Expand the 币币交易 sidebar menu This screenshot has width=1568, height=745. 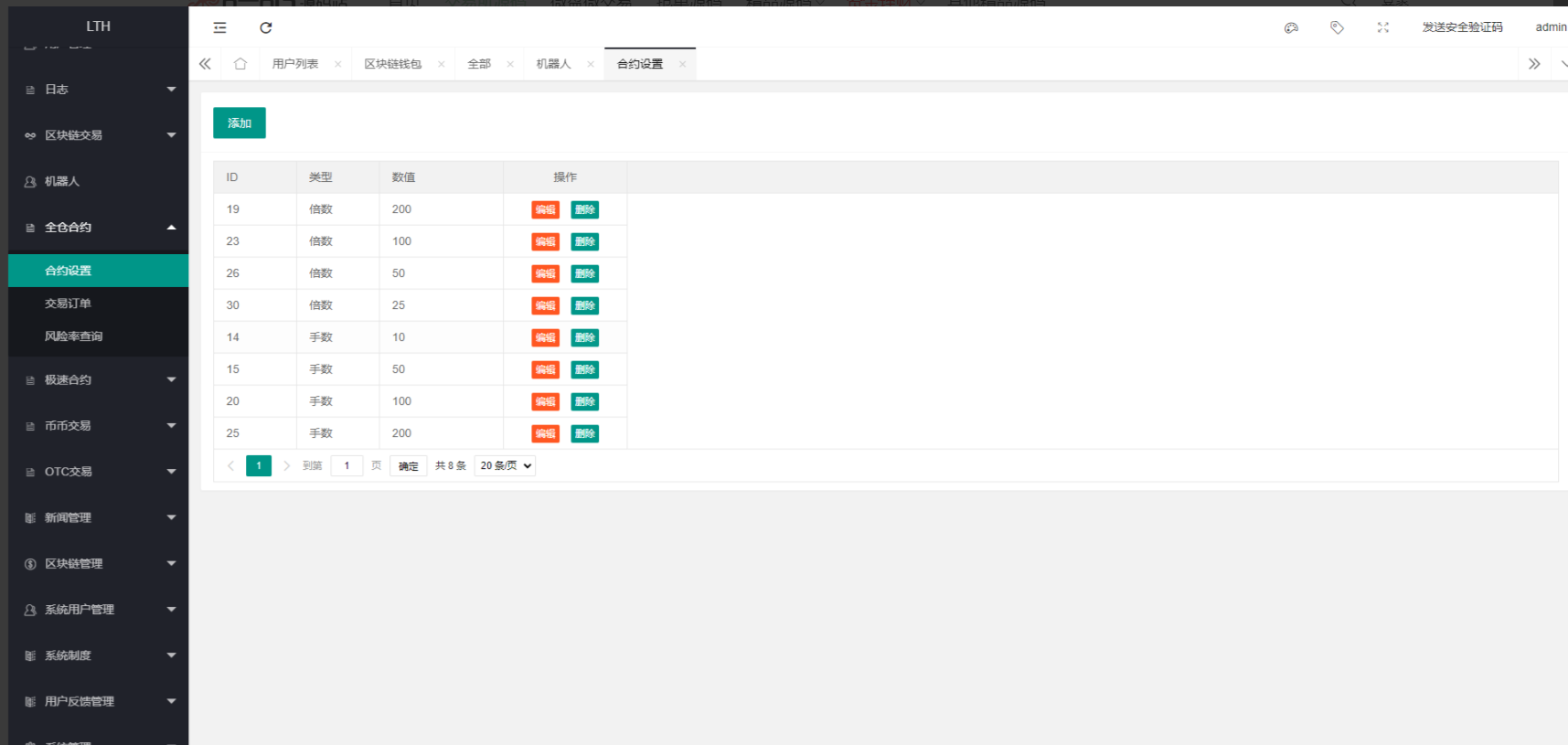[x=98, y=426]
